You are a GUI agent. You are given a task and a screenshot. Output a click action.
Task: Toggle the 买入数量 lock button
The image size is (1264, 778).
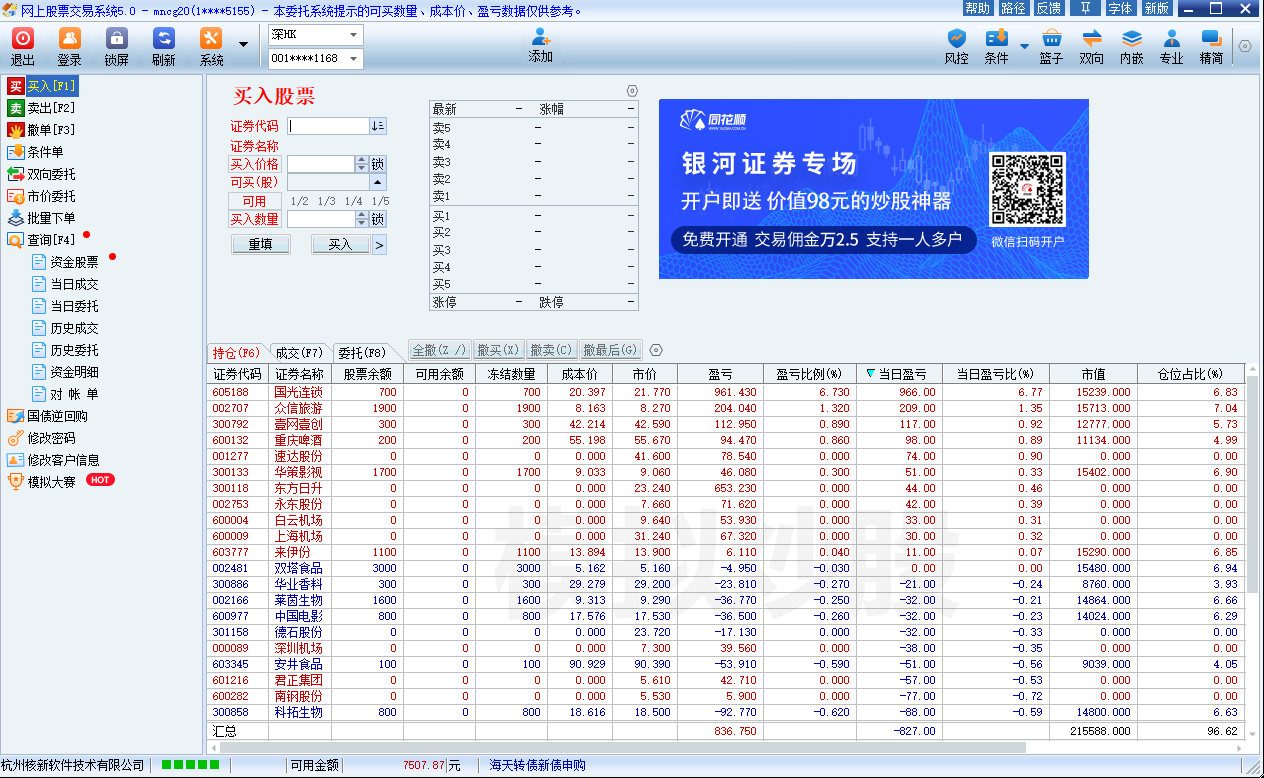(377, 219)
